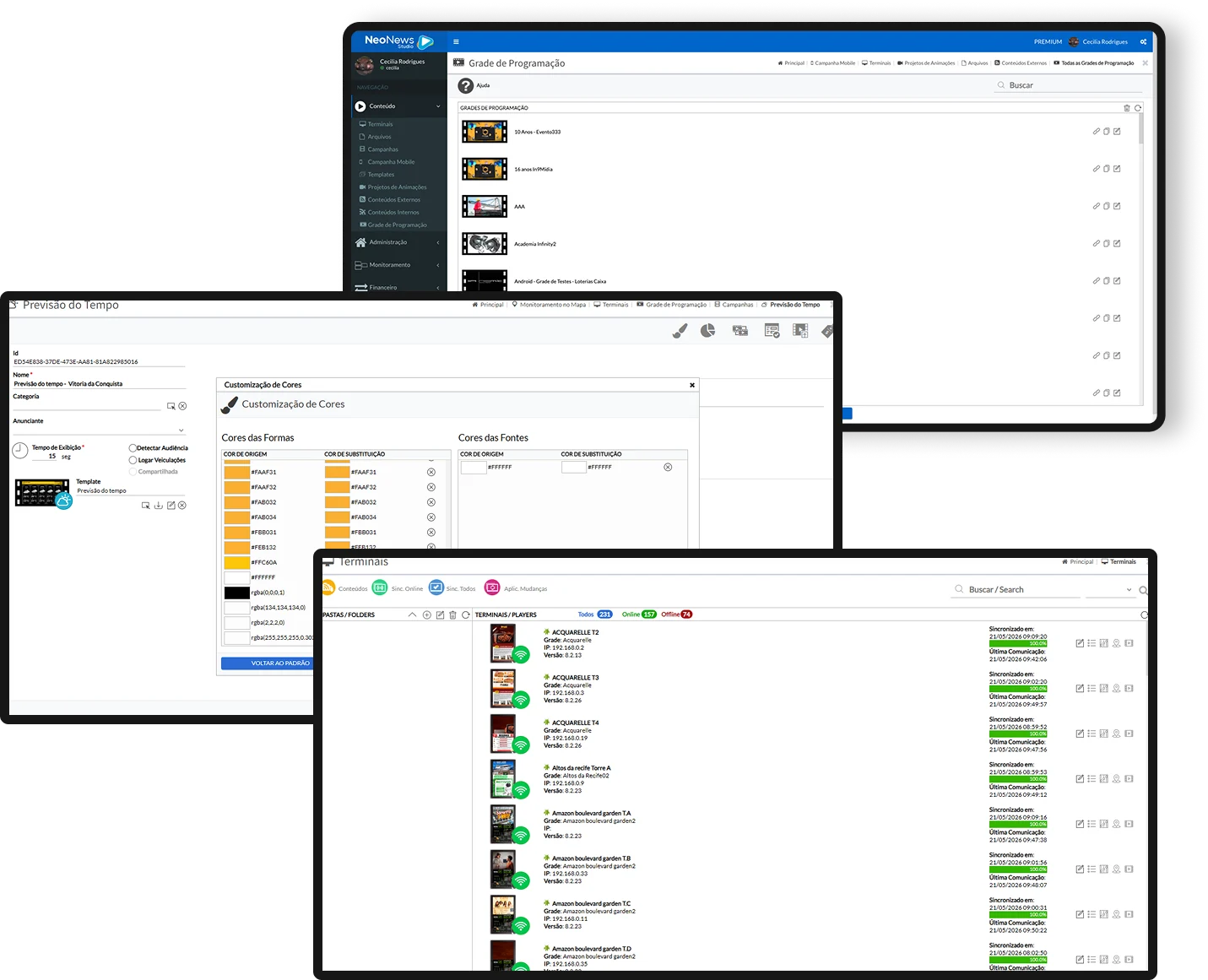Open the Anunciante dropdown

pyautogui.click(x=99, y=430)
